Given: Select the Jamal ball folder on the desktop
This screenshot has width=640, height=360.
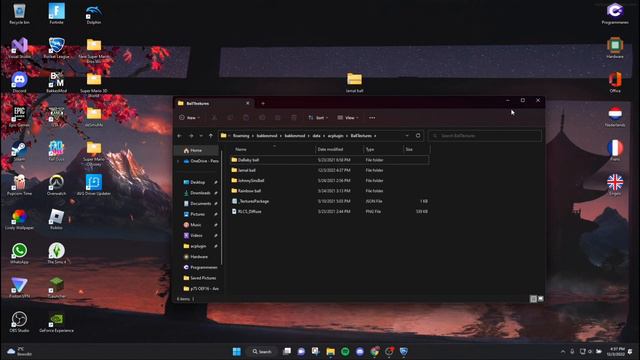Looking at the screenshot, I should [354, 81].
